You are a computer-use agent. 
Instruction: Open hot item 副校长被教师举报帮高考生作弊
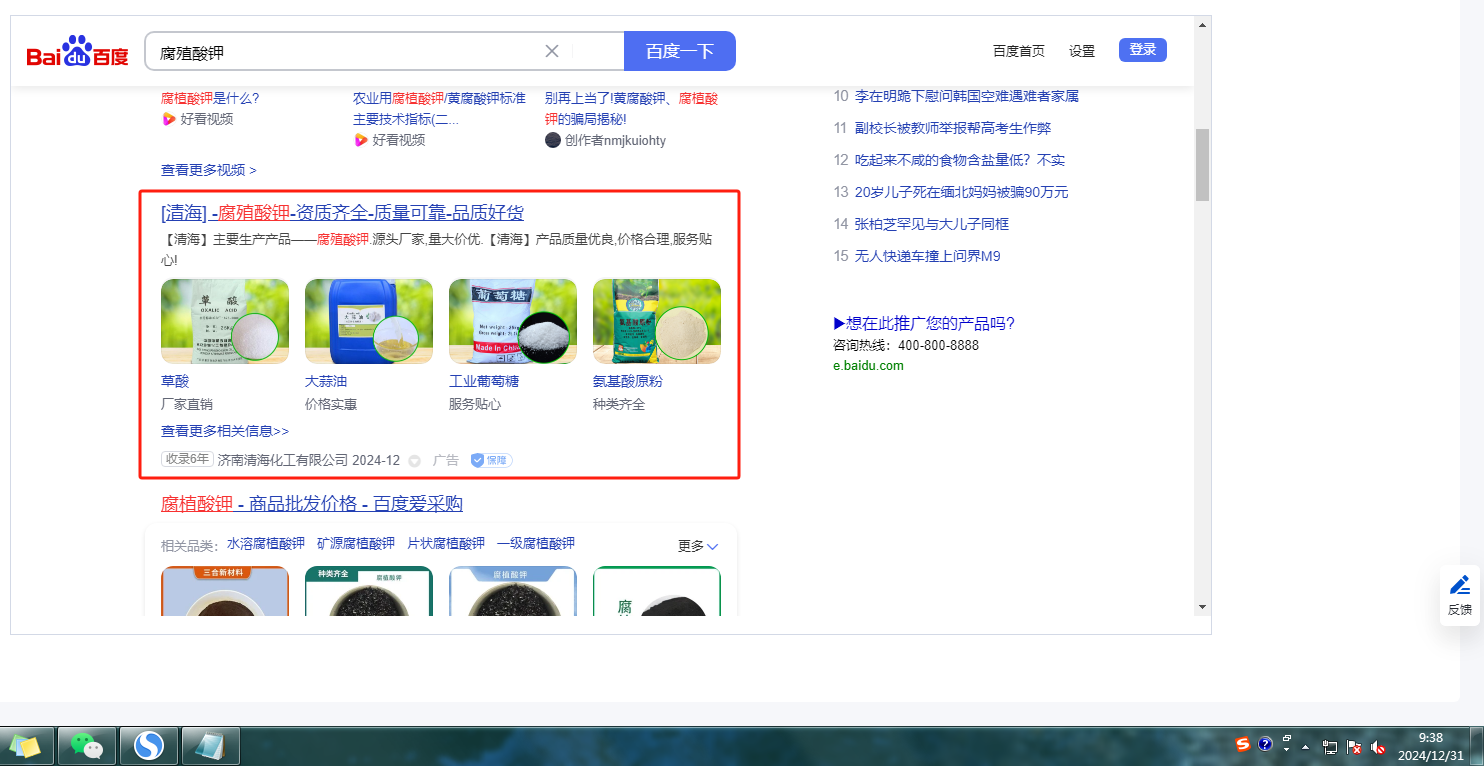[953, 128]
